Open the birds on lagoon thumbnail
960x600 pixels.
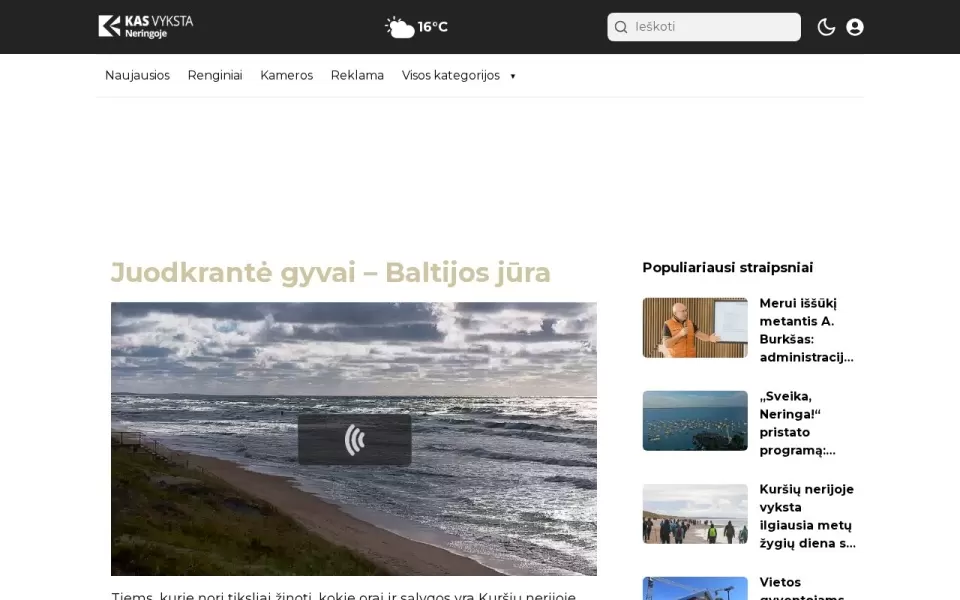pyautogui.click(x=695, y=421)
